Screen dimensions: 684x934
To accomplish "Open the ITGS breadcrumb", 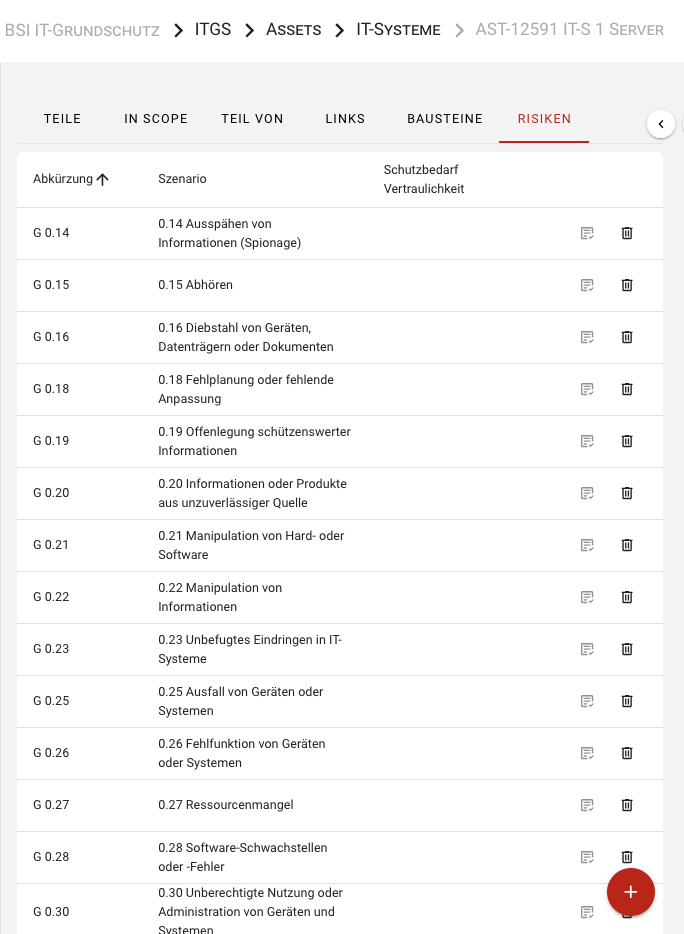I will 212,30.
